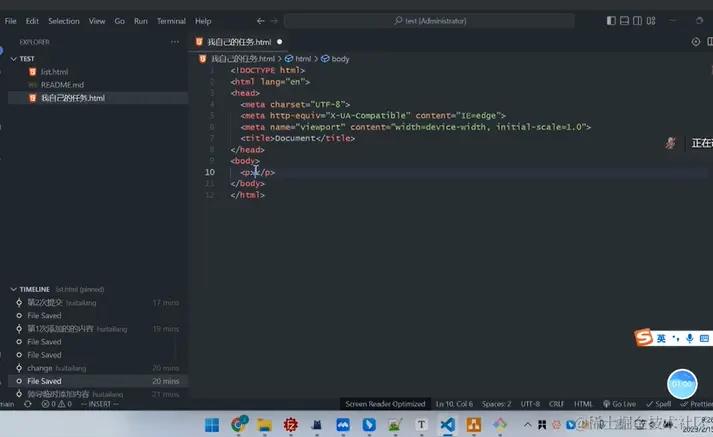The image size is (713, 437).
Task: Click the circular icon at editor top right
Action: point(696,42)
